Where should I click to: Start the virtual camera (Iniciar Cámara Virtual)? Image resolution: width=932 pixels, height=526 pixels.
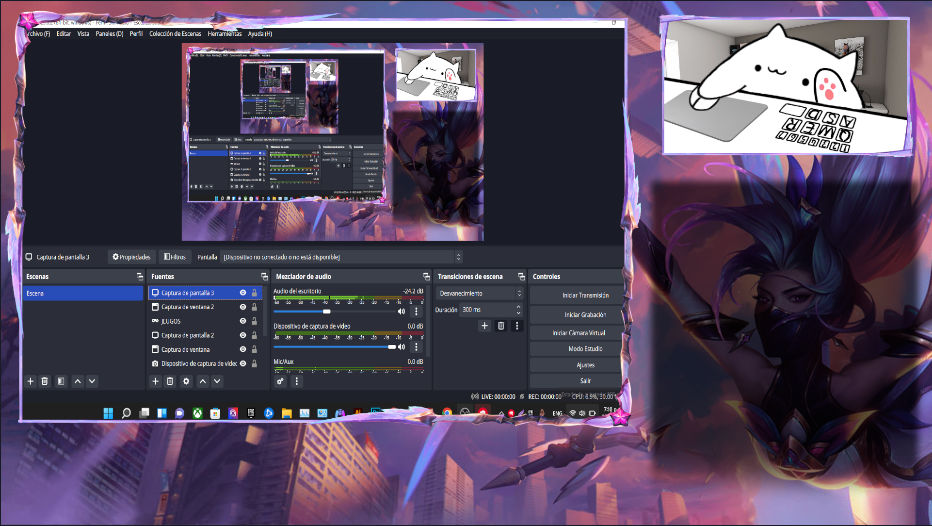click(577, 333)
